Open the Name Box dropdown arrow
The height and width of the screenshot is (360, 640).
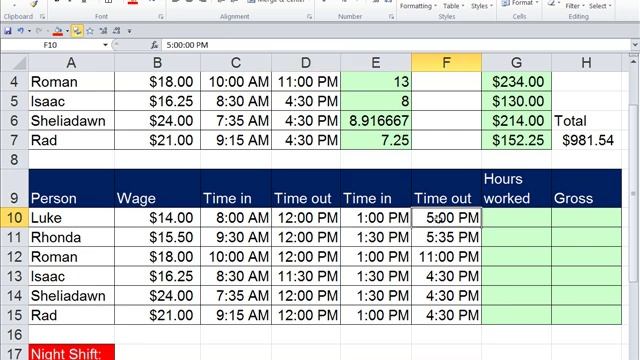105,45
